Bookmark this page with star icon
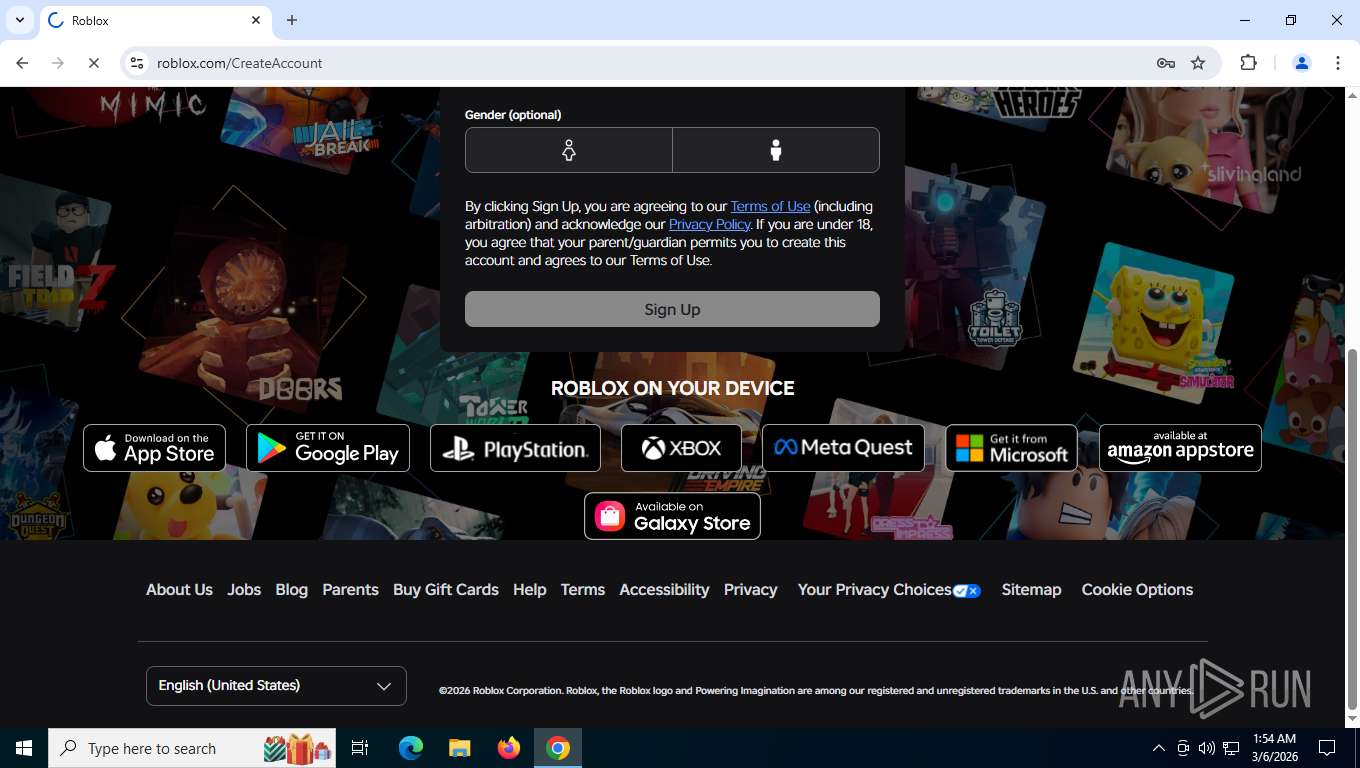This screenshot has width=1360, height=768. pyautogui.click(x=1198, y=63)
